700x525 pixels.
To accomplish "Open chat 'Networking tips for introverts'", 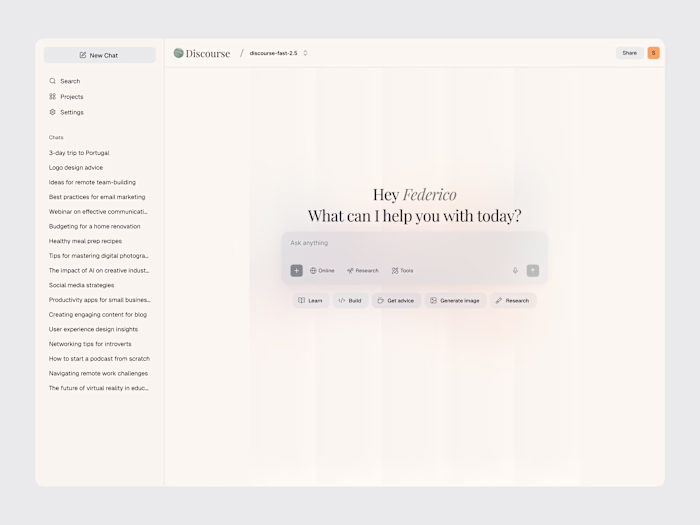I will pos(90,344).
